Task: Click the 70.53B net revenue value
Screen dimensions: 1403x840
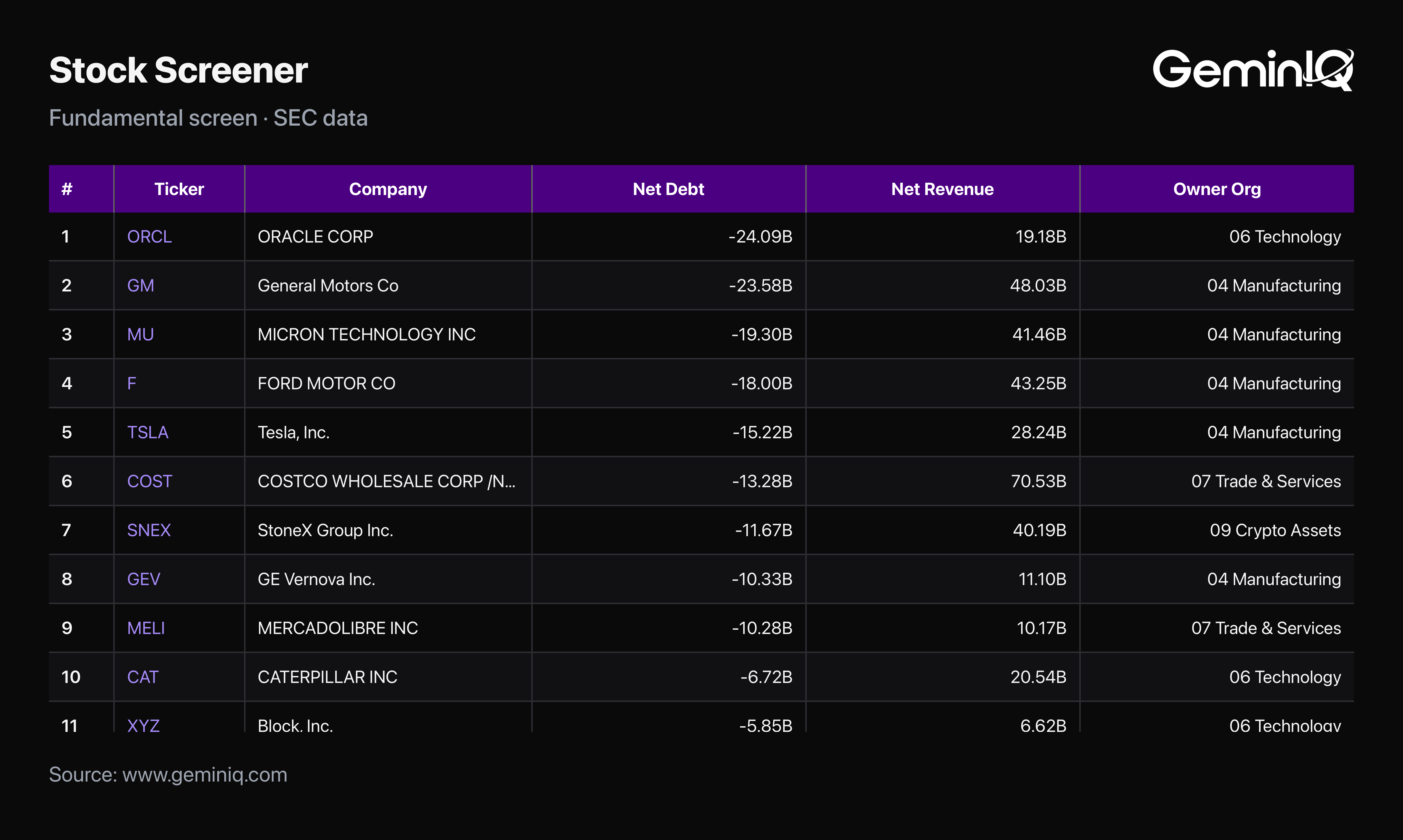Action: 1039,481
